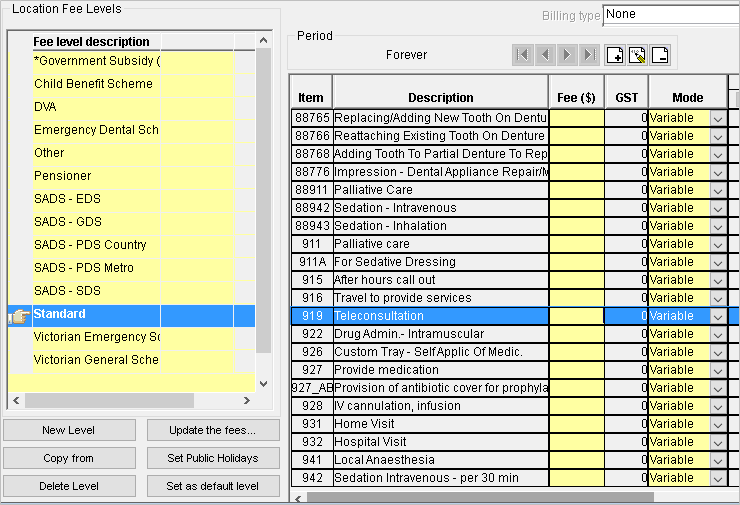Select the Child Benefit Scheme fee level
This screenshot has height=505, width=740.
tap(97, 84)
